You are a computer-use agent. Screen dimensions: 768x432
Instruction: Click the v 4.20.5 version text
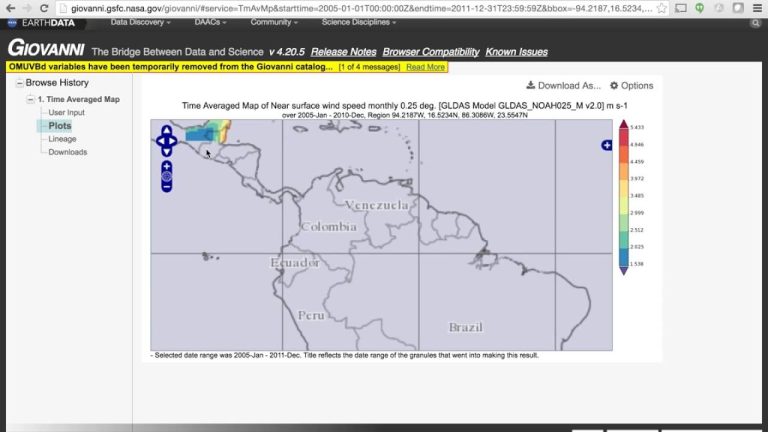coord(287,52)
